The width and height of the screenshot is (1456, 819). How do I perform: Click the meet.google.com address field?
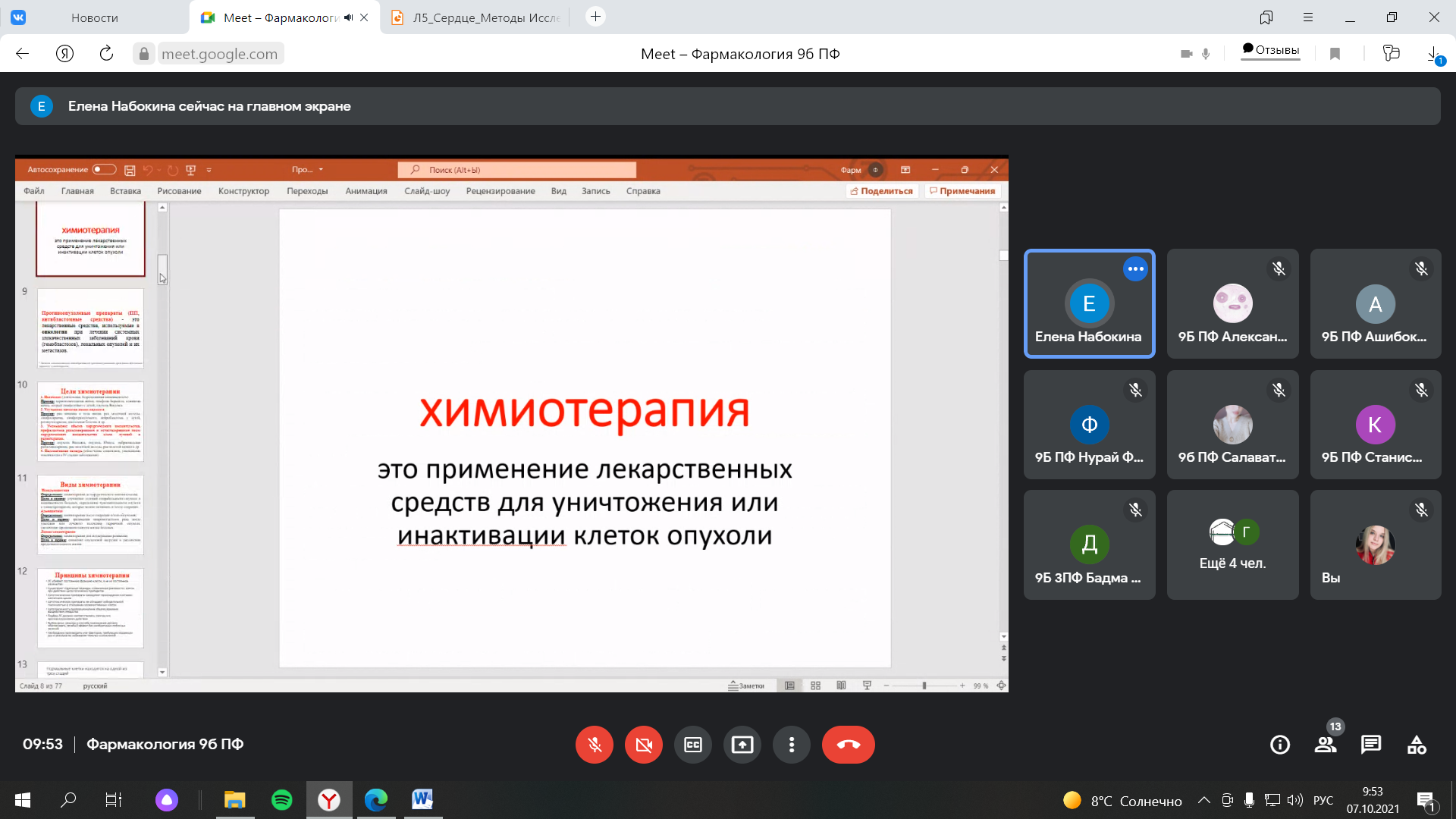[219, 54]
